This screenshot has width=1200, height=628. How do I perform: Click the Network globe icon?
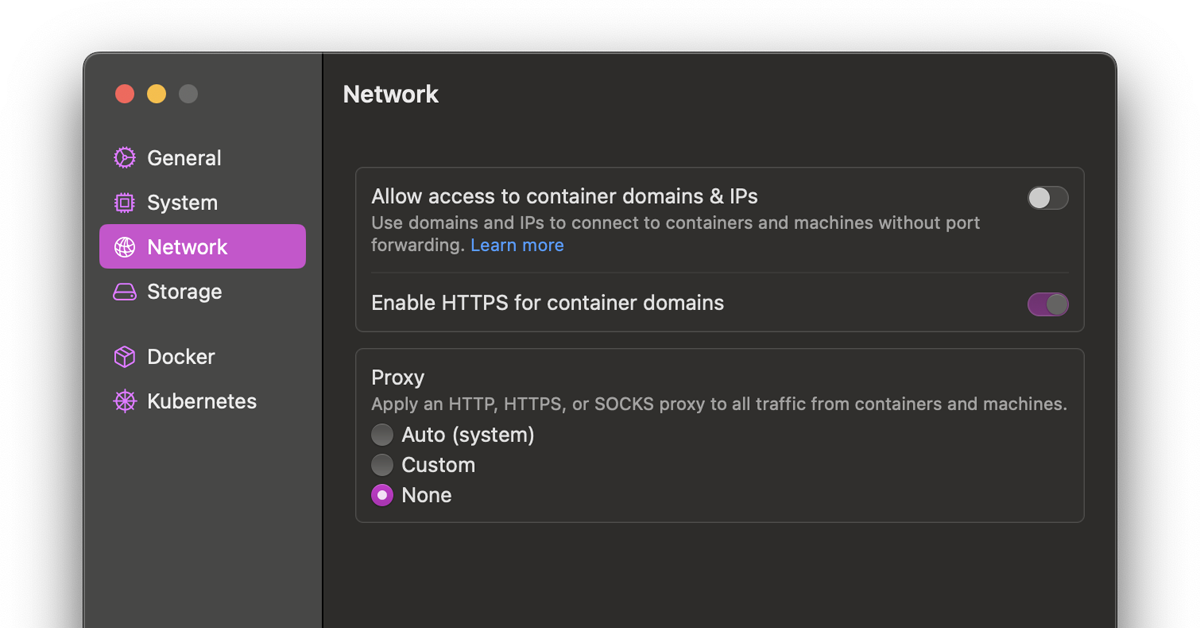[x=125, y=247]
